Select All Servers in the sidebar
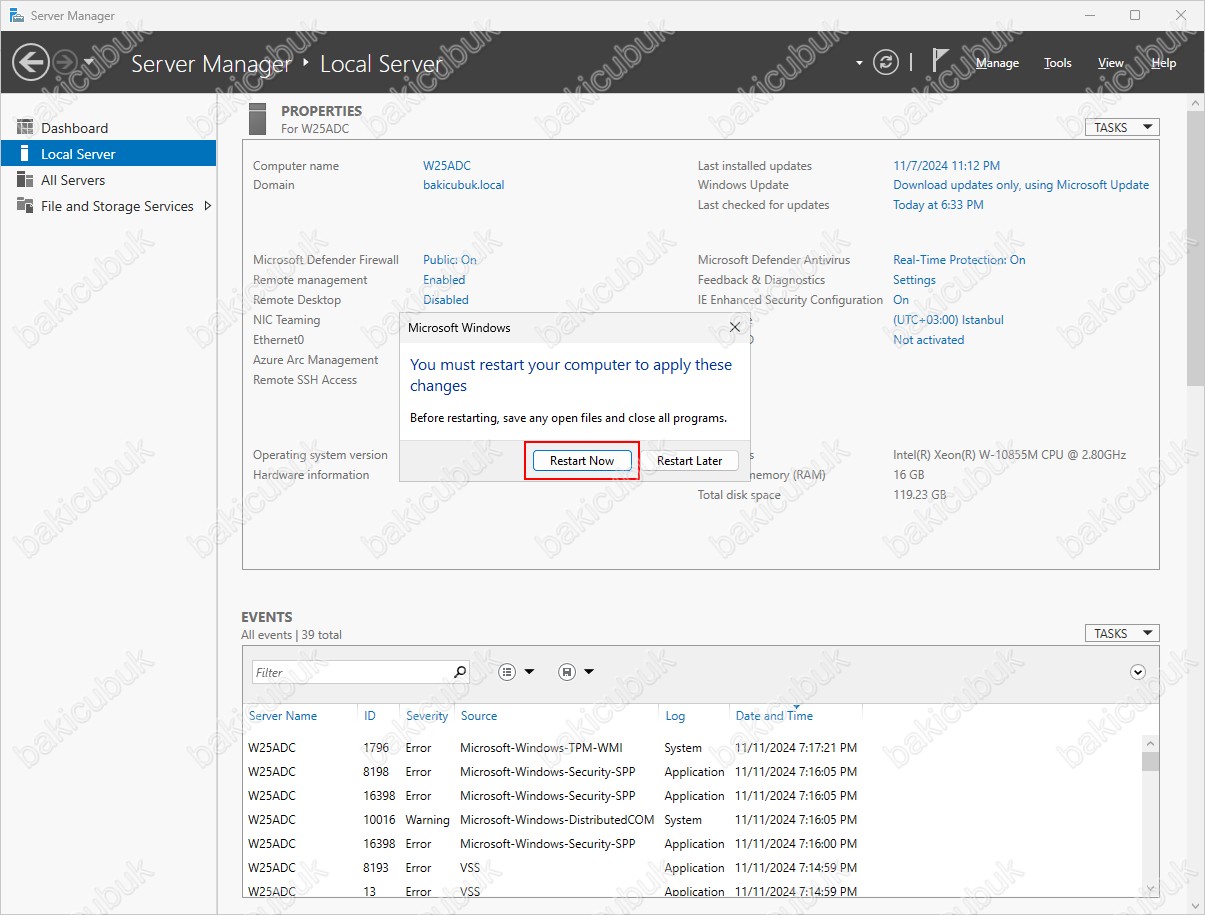 [x=73, y=180]
